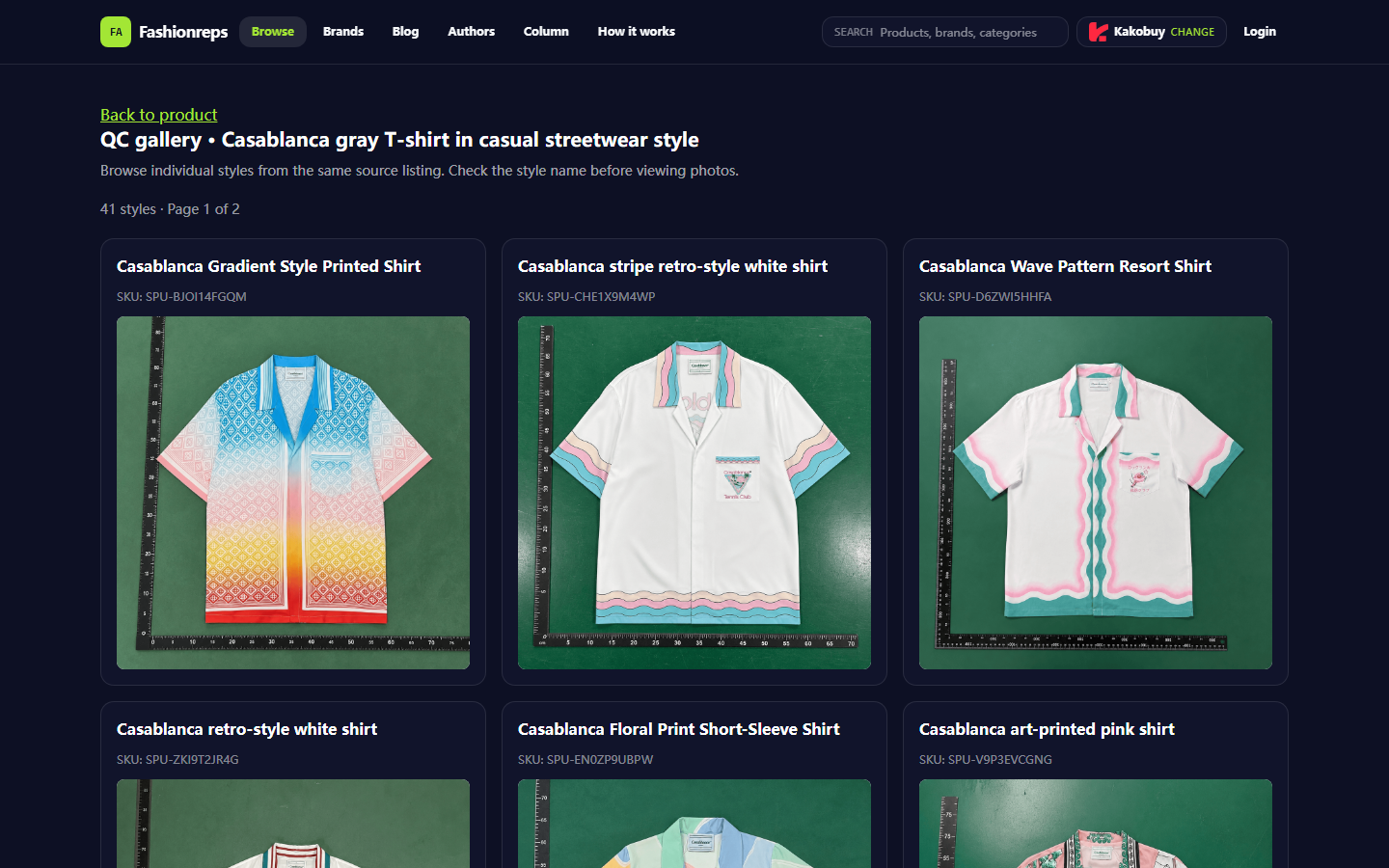Screen dimensions: 1389x868
Task: View the floral print short-sleeve shirt photo
Action: coord(694,824)
